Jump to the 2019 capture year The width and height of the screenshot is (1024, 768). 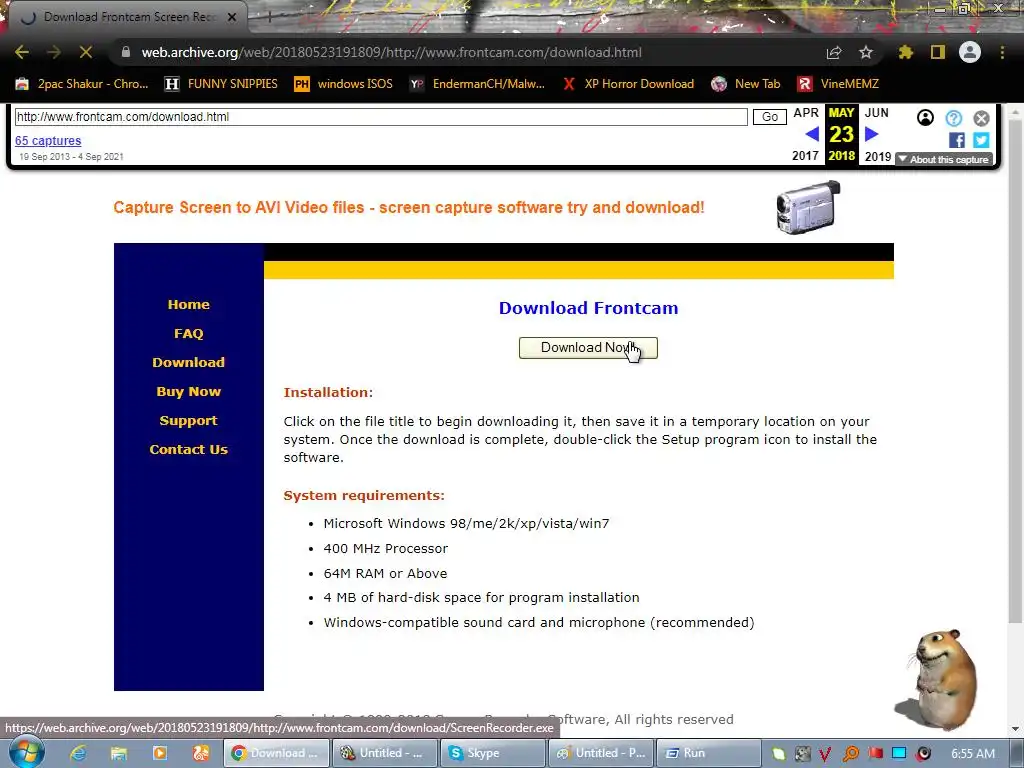tap(878, 157)
